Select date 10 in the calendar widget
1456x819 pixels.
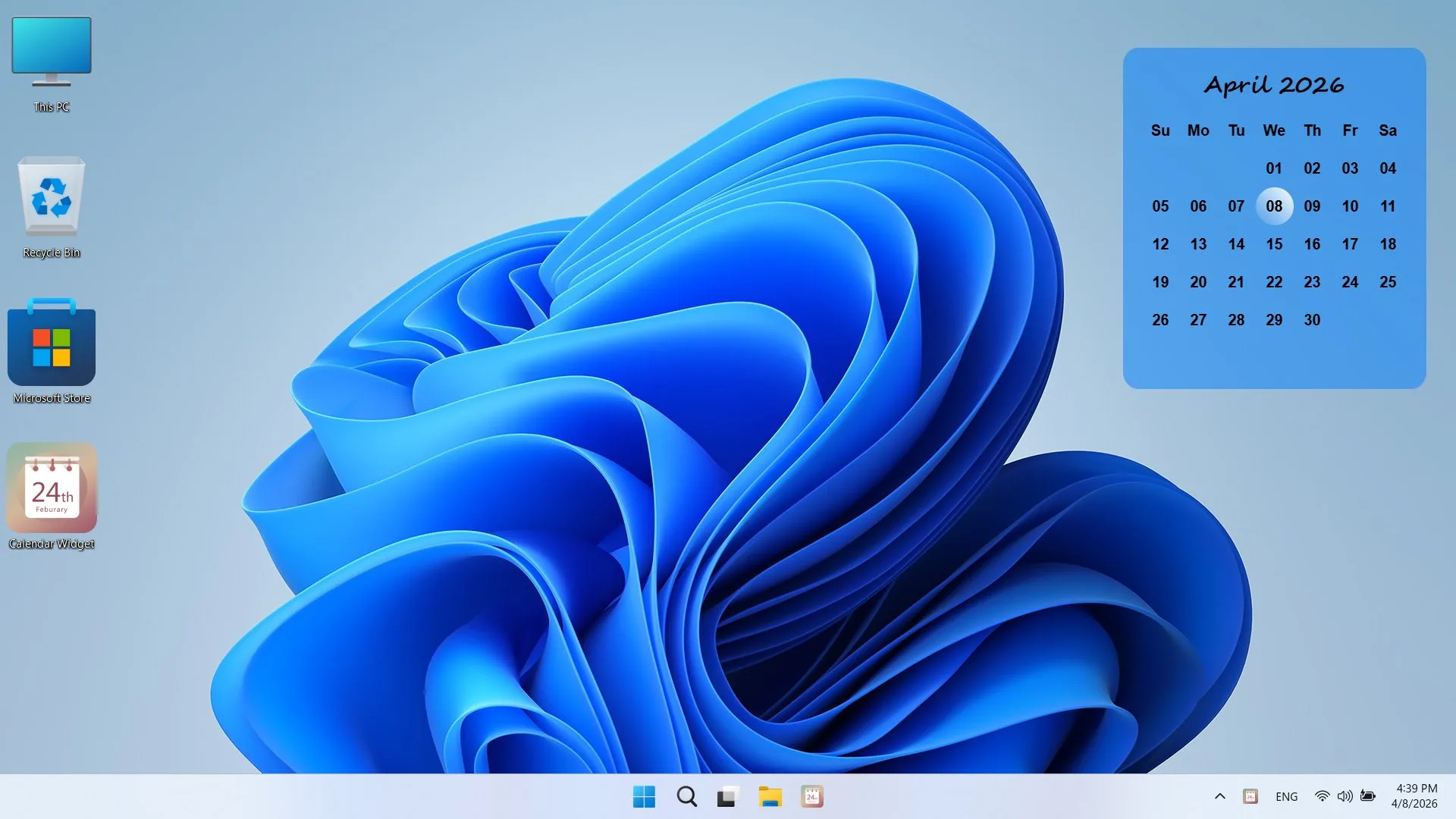(x=1350, y=206)
